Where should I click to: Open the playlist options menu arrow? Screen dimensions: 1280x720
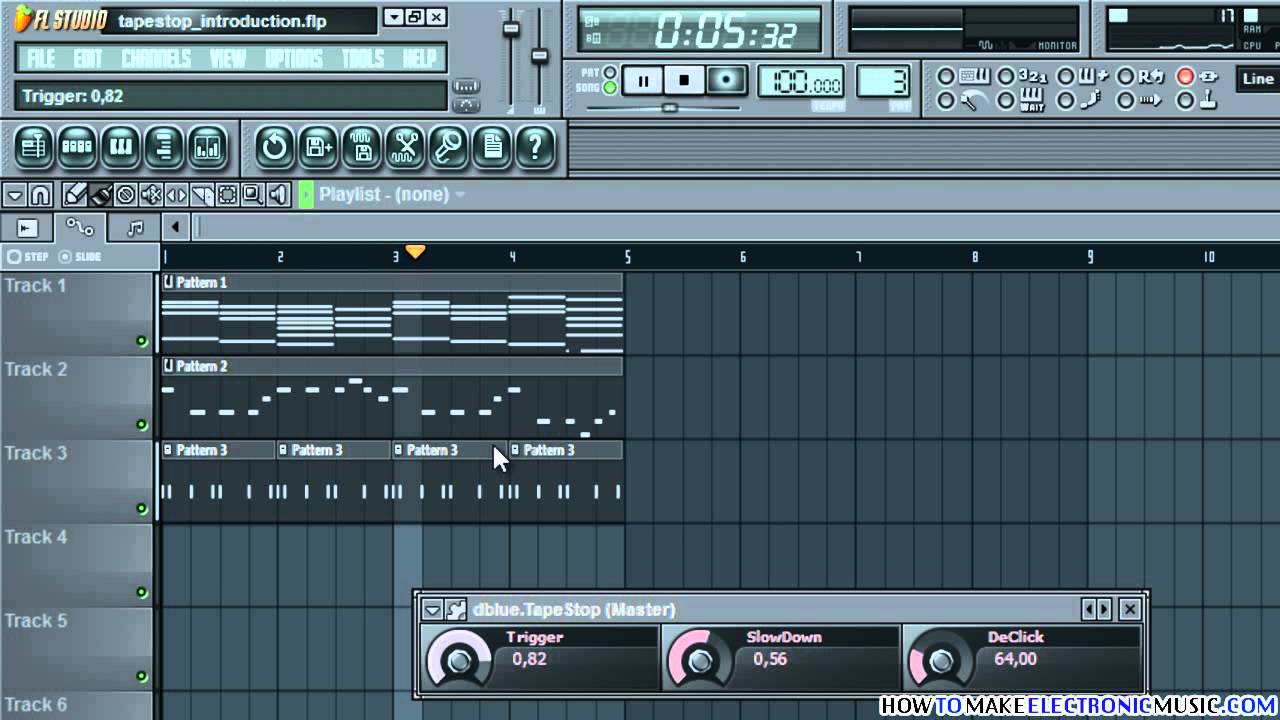[x=15, y=194]
